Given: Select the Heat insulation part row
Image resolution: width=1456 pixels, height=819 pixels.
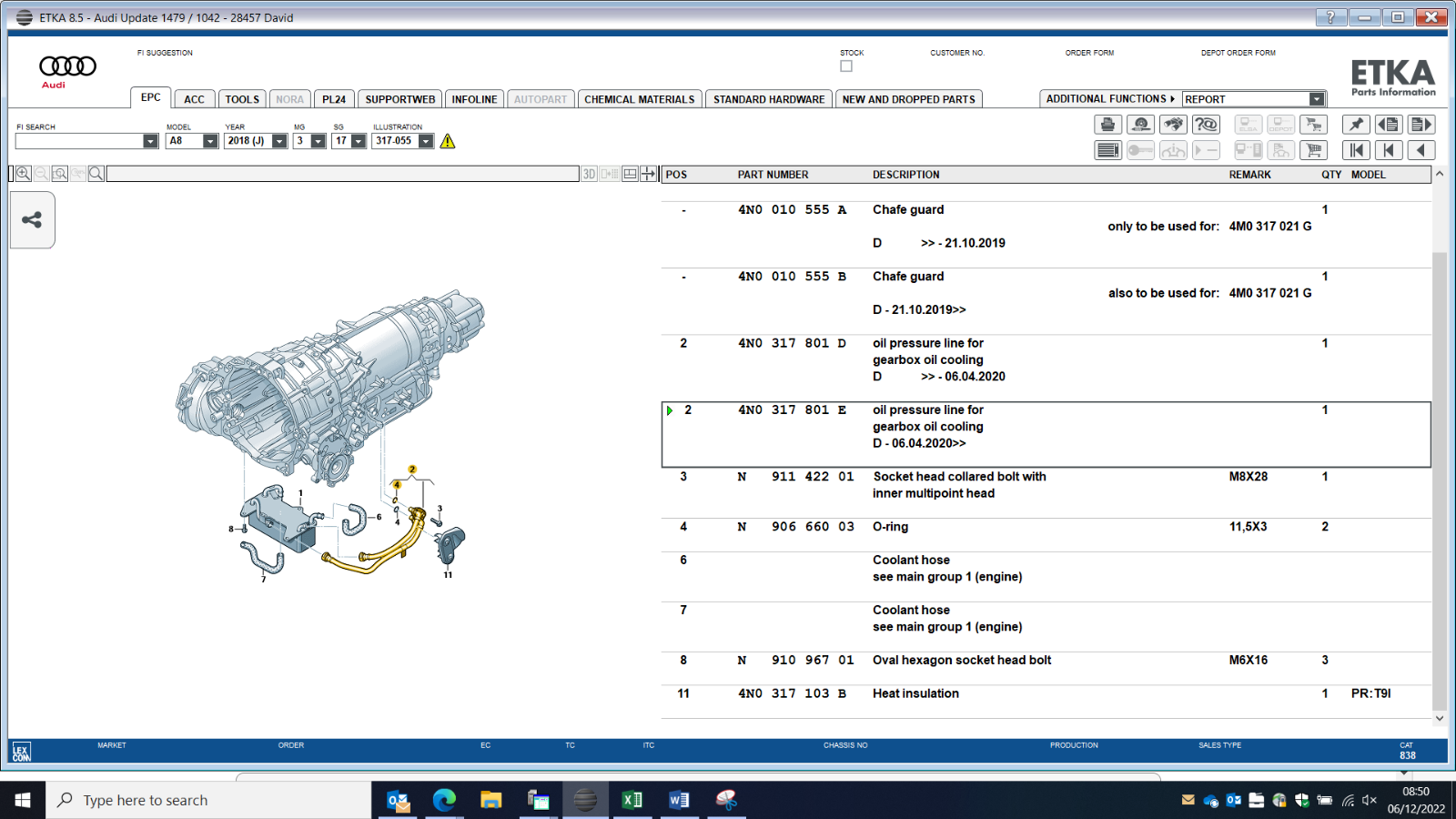Looking at the screenshot, I should [x=1046, y=693].
